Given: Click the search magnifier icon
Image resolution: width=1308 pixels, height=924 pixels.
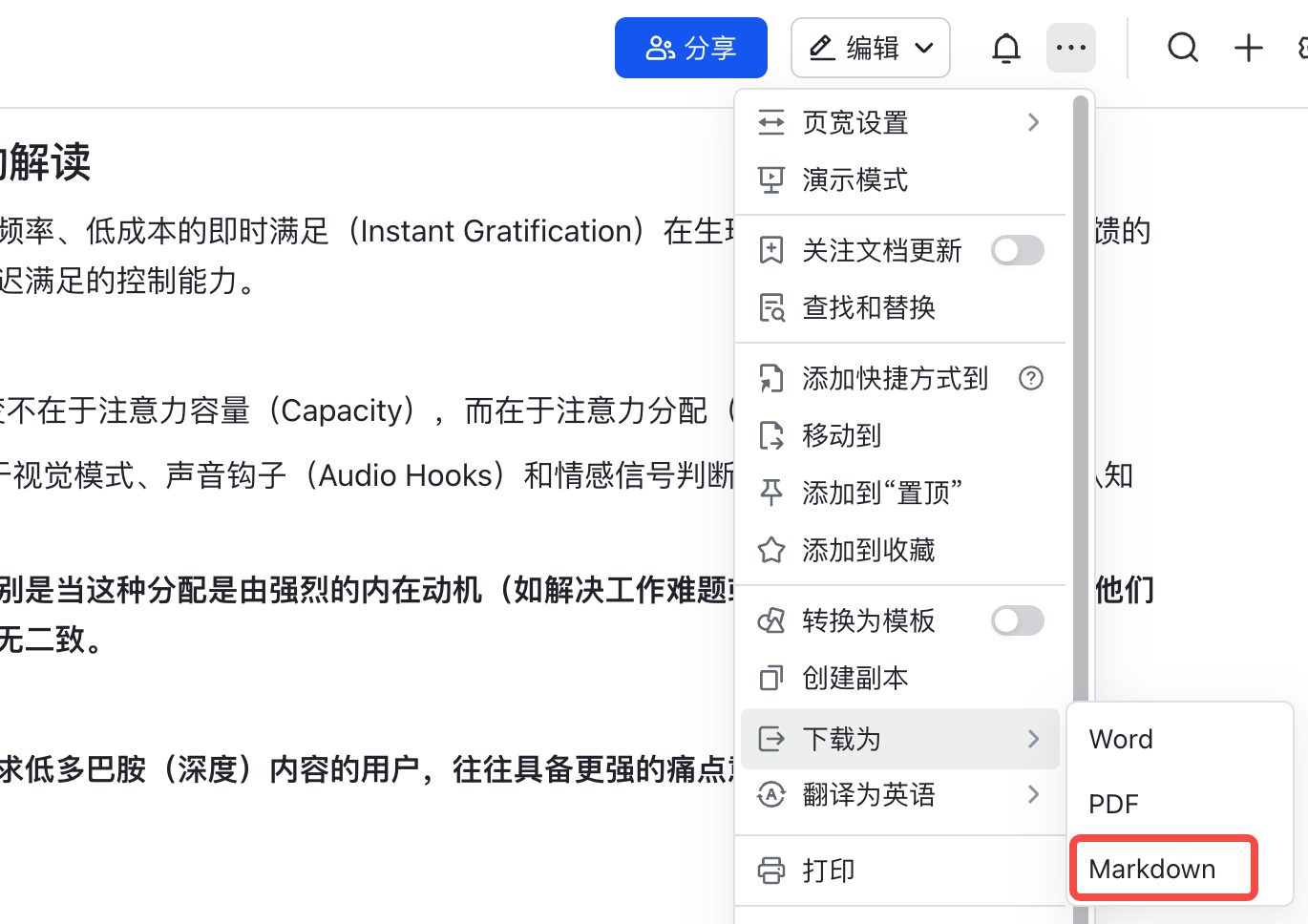Looking at the screenshot, I should (1183, 48).
